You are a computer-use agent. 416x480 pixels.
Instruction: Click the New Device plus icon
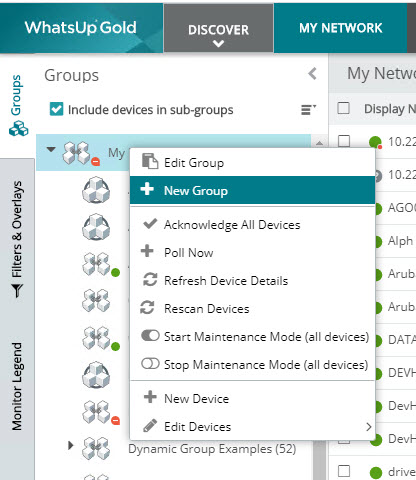(x=150, y=397)
